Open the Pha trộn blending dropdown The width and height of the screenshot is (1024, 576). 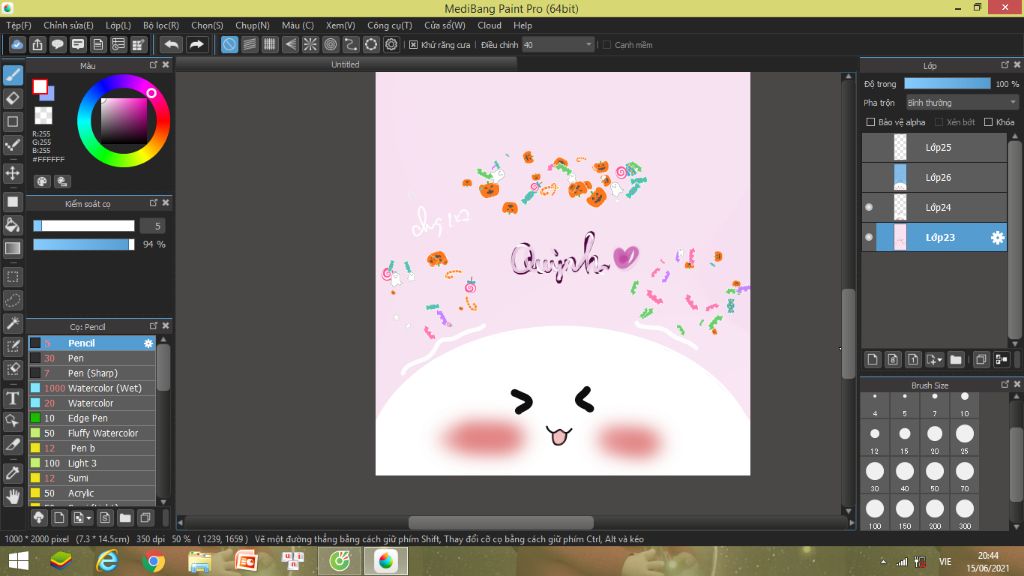point(962,103)
